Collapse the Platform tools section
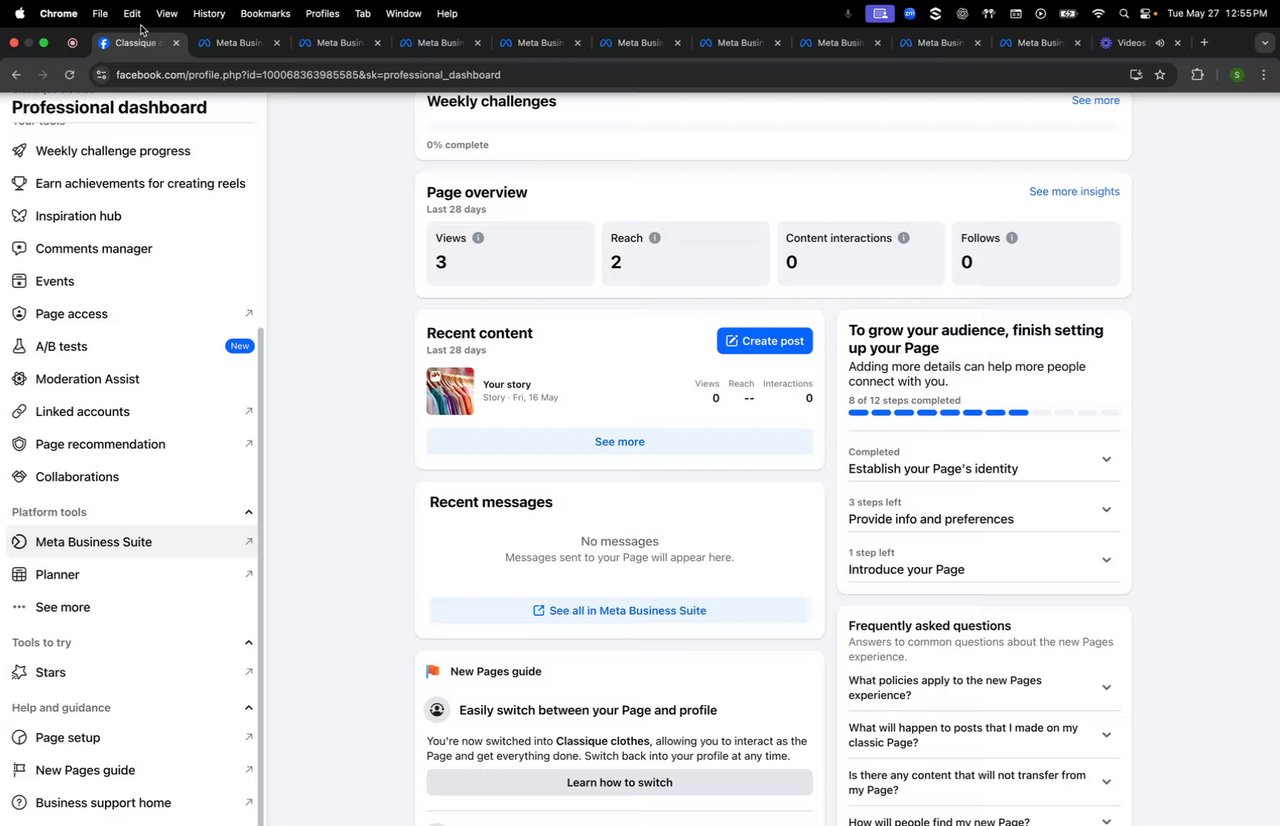The image size is (1280, 826). pyautogui.click(x=248, y=512)
